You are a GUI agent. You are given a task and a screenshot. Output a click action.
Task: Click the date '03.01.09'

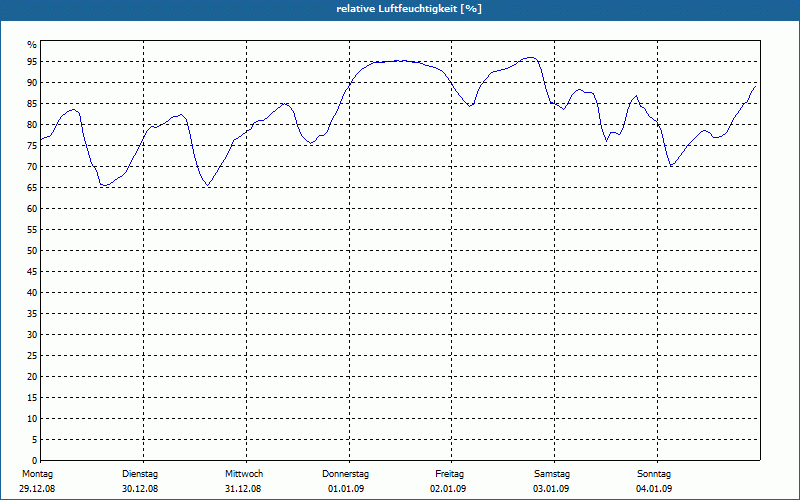tap(551, 489)
